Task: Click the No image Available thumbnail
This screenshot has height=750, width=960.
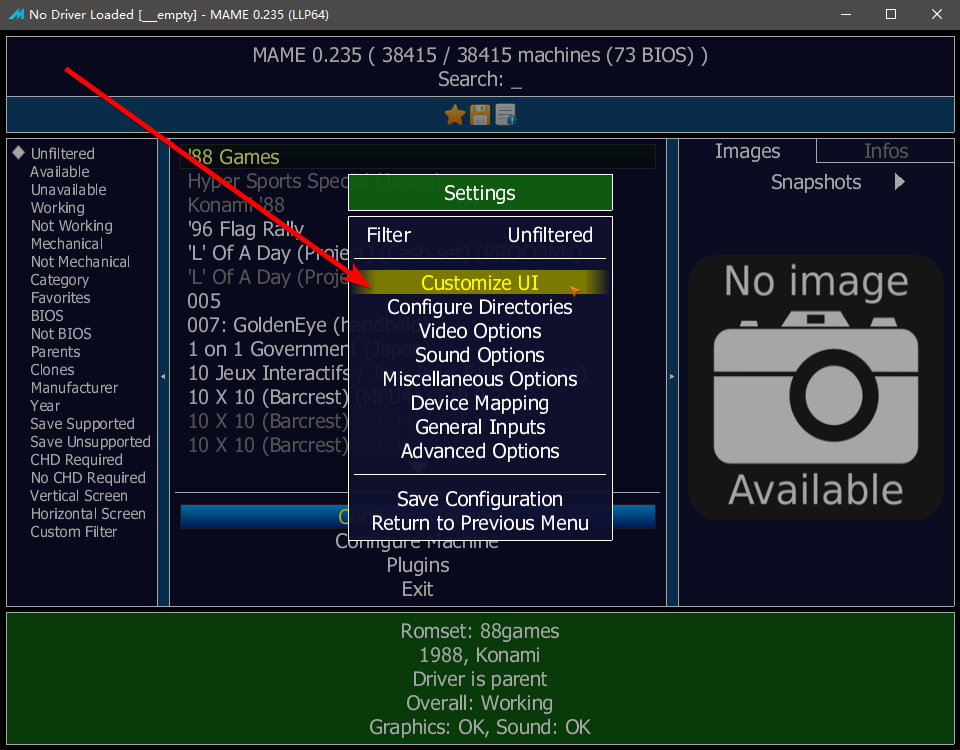Action: pos(816,388)
